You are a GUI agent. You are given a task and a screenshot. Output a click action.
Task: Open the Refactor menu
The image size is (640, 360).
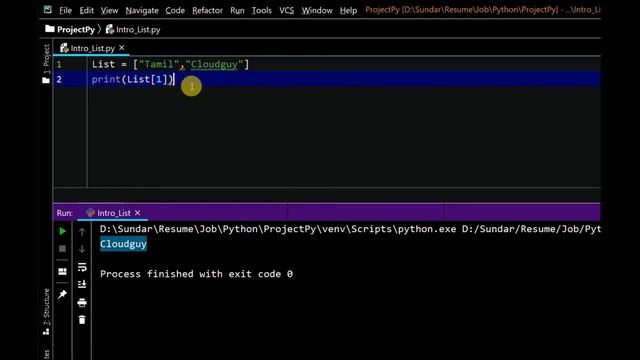click(207, 10)
